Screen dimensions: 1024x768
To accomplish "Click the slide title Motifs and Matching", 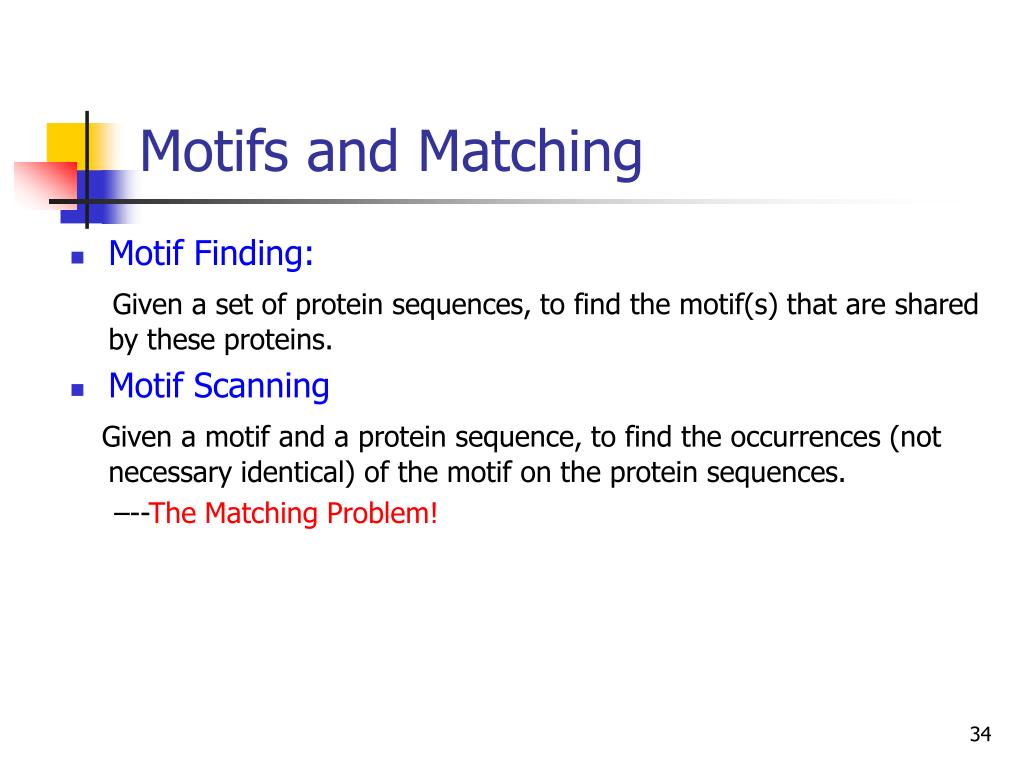I will click(x=391, y=152).
